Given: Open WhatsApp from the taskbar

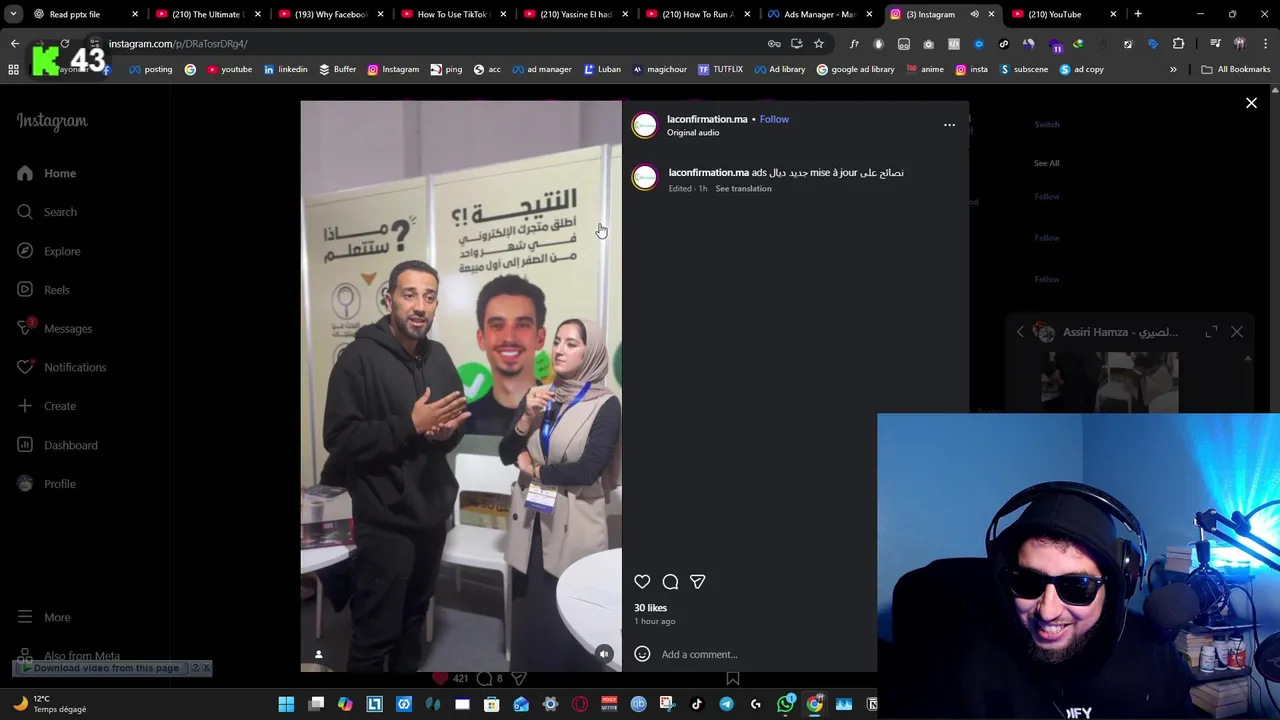Looking at the screenshot, I should click(x=785, y=705).
